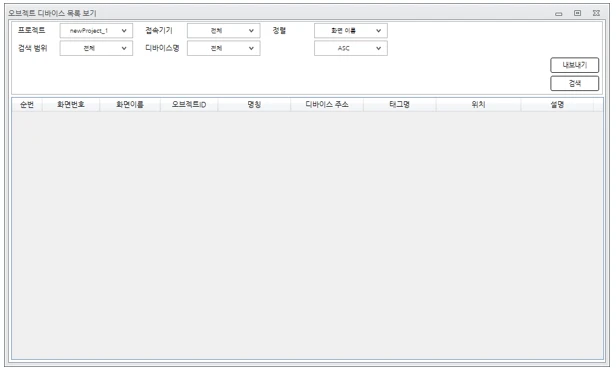Click the 검색 button

574,83
